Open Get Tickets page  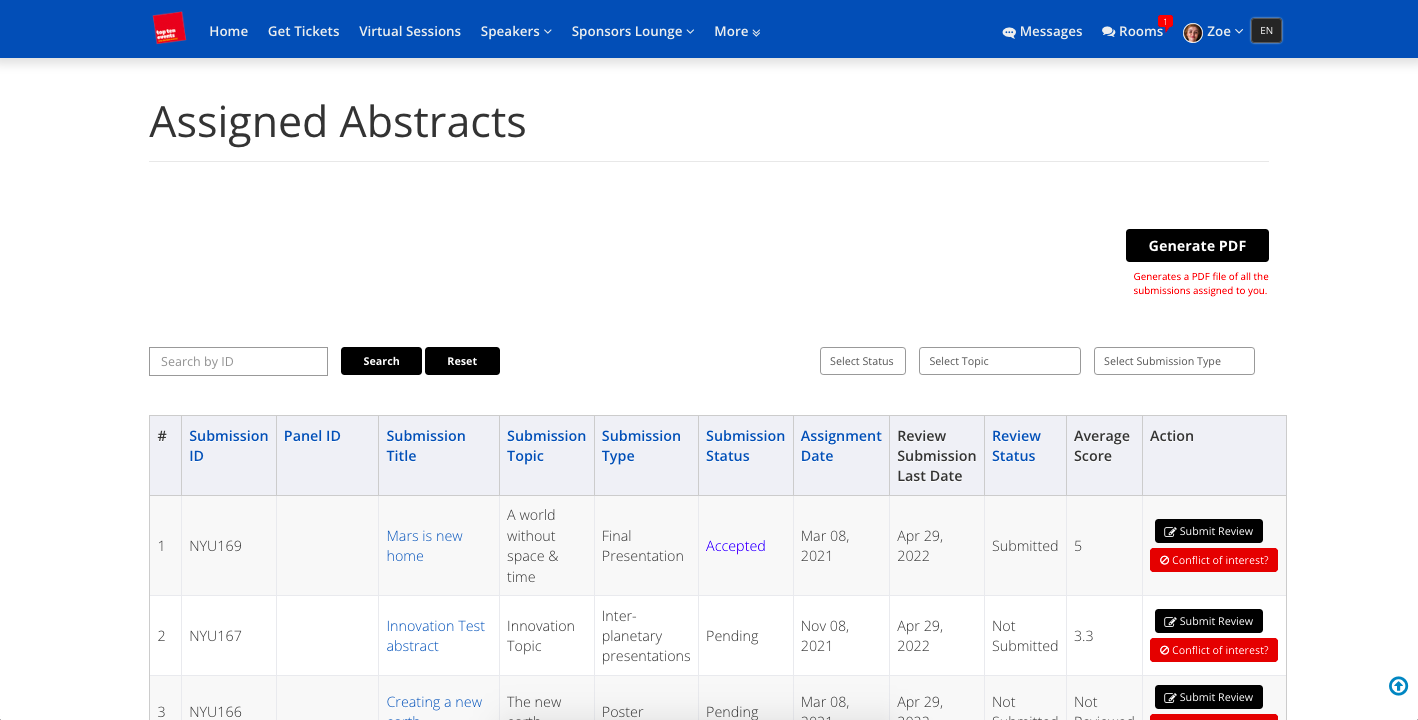[x=303, y=31]
